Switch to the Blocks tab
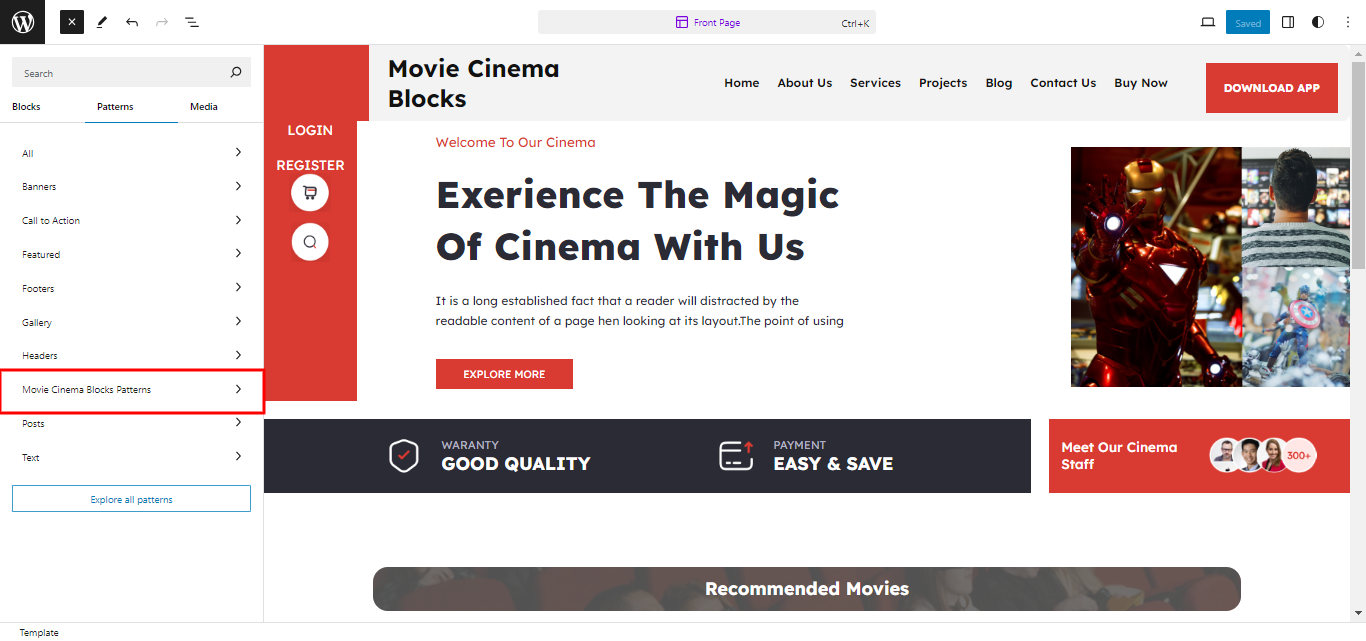Image resolution: width=1366 pixels, height=641 pixels. pos(26,107)
